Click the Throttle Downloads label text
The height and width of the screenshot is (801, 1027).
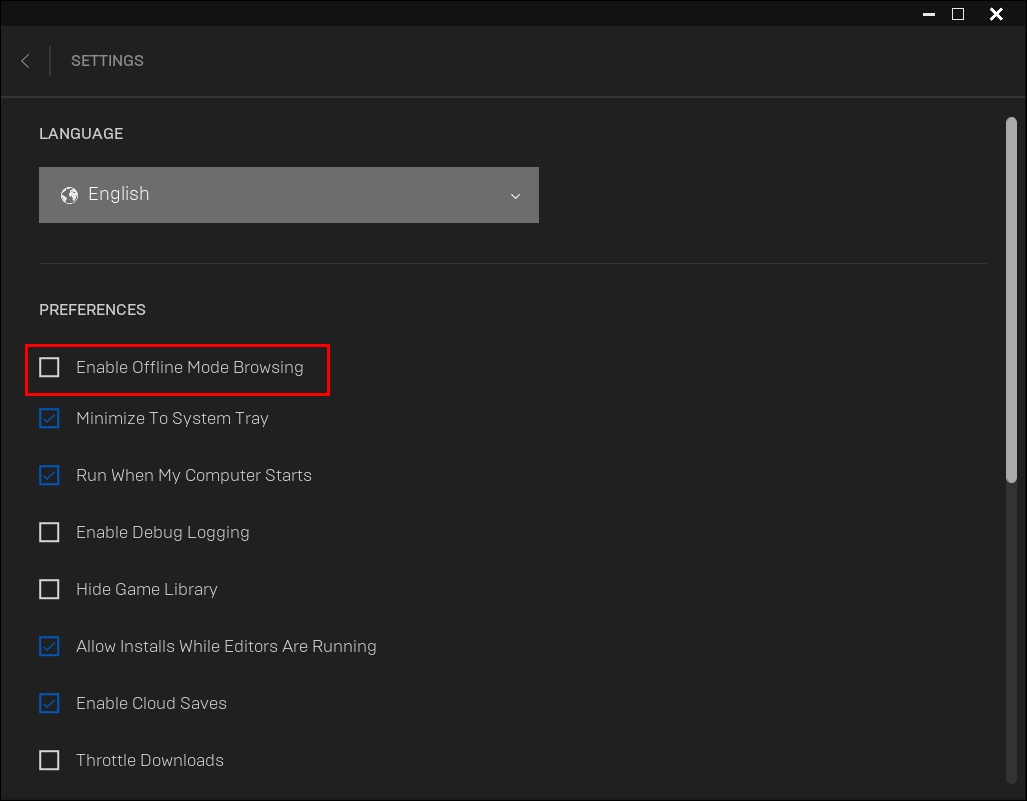click(149, 760)
